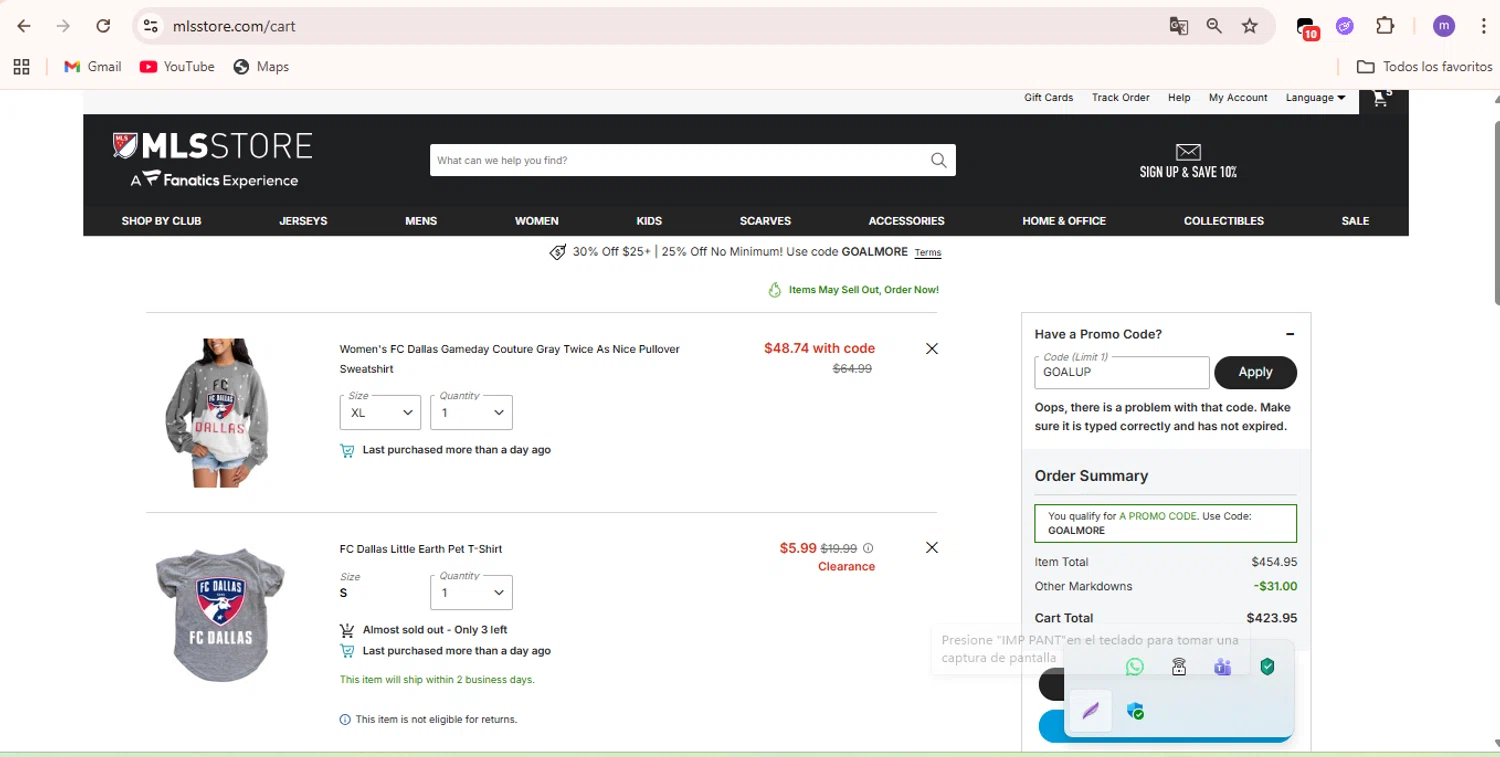Viewport: 1500px width, 757px height.
Task: Click the not-eligible-for-returns info icon
Action: coord(345,720)
